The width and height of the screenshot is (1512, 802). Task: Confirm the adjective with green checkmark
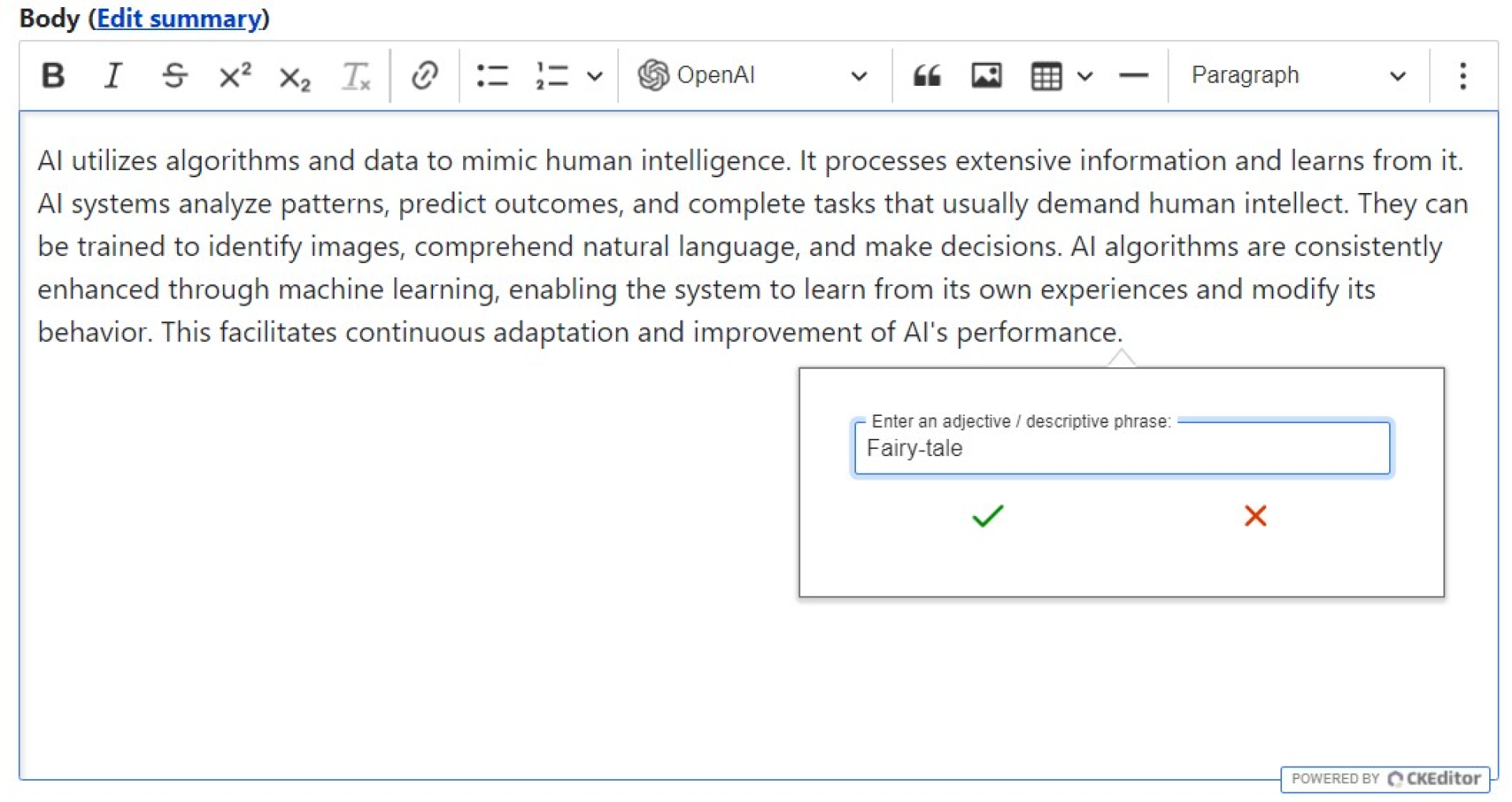(988, 516)
